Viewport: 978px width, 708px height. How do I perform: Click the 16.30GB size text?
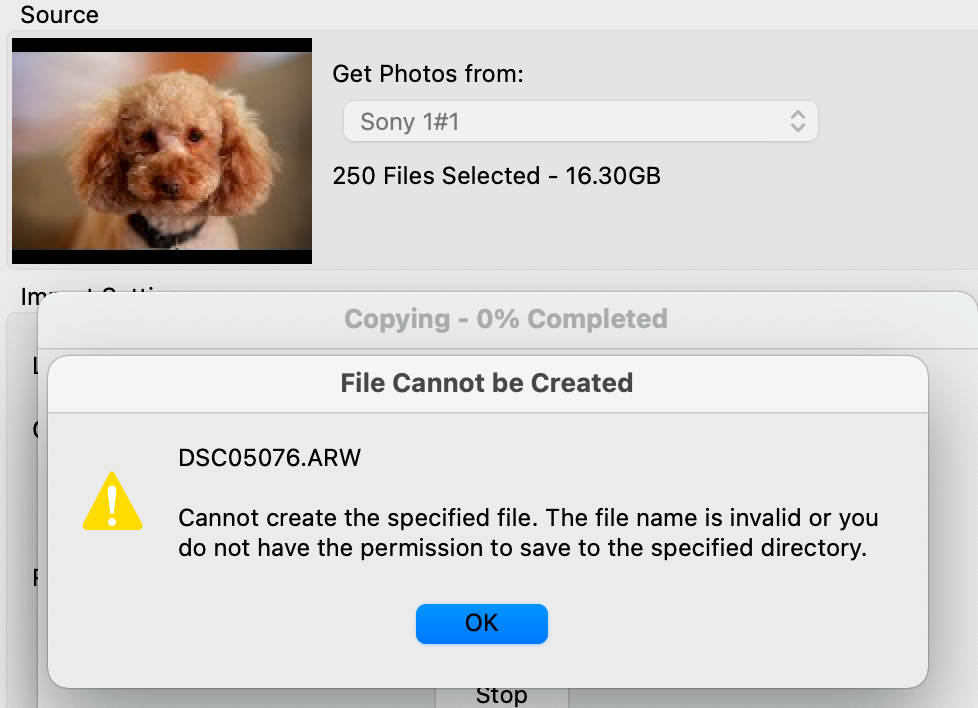pyautogui.click(x=613, y=176)
